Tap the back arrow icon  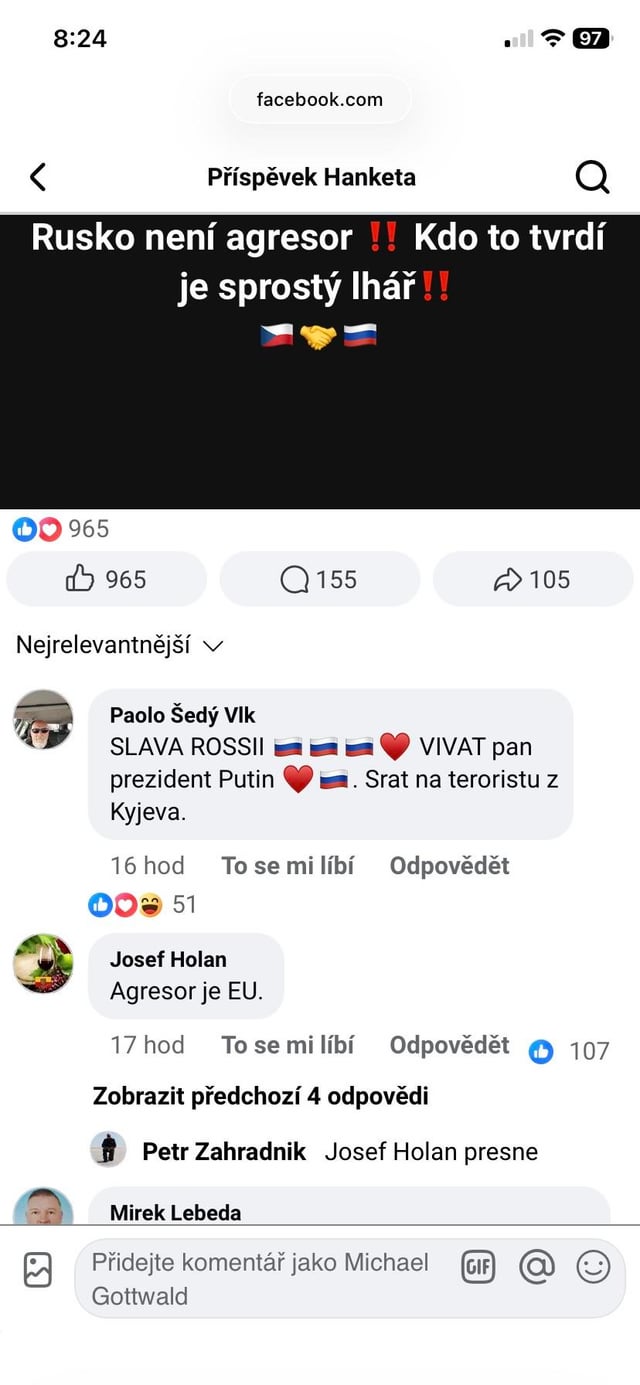coord(38,177)
